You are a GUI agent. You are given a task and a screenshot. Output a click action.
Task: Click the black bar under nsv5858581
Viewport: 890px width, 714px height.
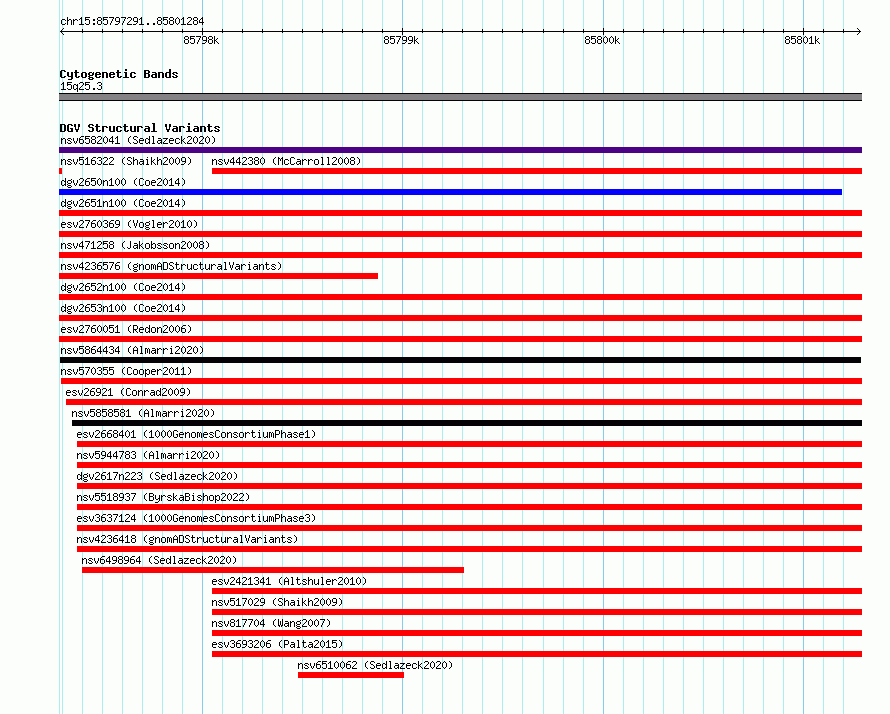tap(467, 423)
